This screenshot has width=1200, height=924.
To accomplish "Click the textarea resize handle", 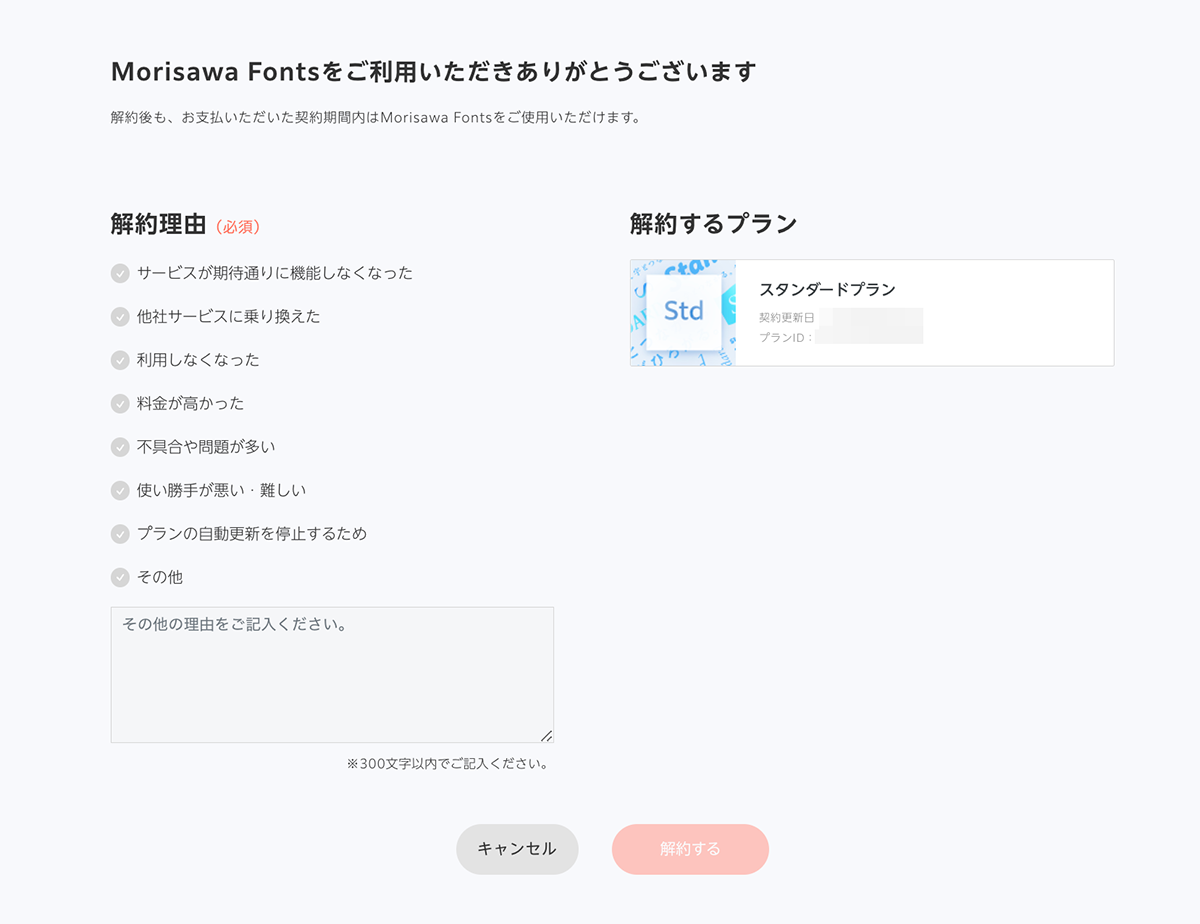I will (548, 737).
